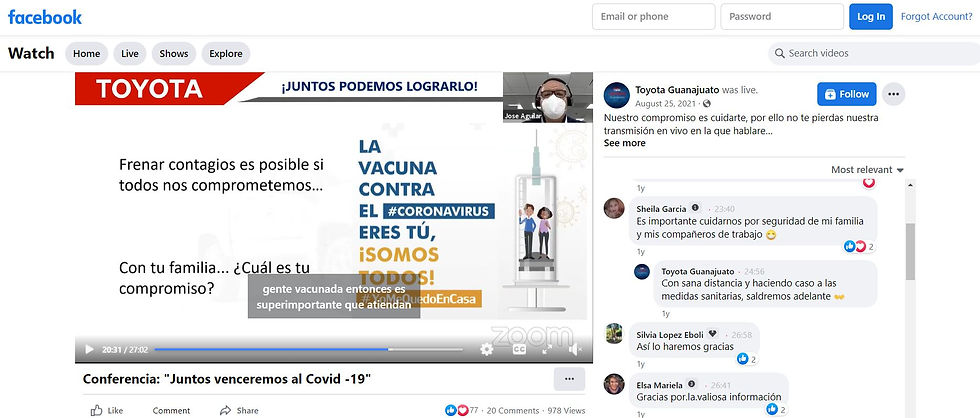Viewport: 980px width, 418px height.
Task: View like reactions on Elsa Mariela's comment
Action: click(x=776, y=409)
